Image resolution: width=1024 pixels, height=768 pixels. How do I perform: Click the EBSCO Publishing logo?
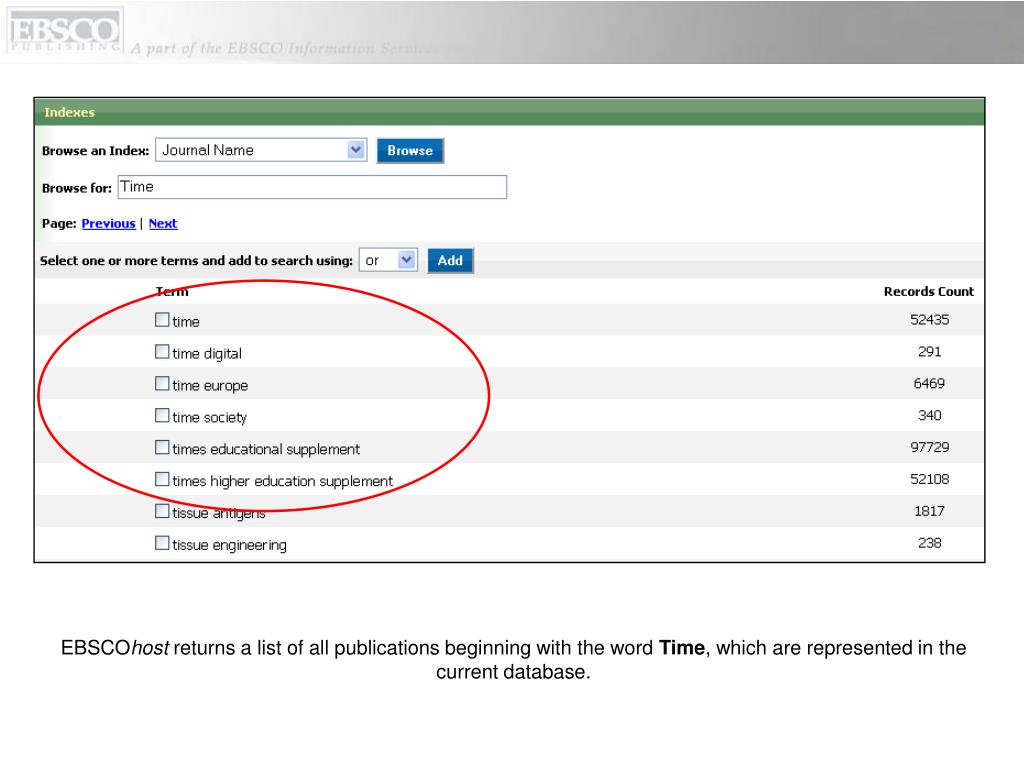pyautogui.click(x=63, y=31)
